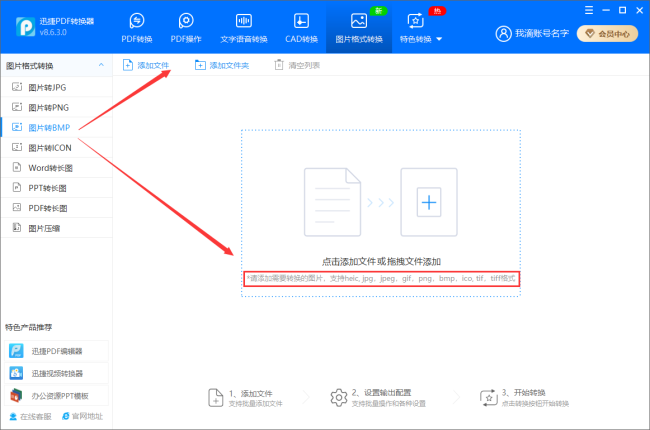Click the 图片转ICON item icon
The image size is (650, 430).
pyautogui.click(x=17, y=147)
